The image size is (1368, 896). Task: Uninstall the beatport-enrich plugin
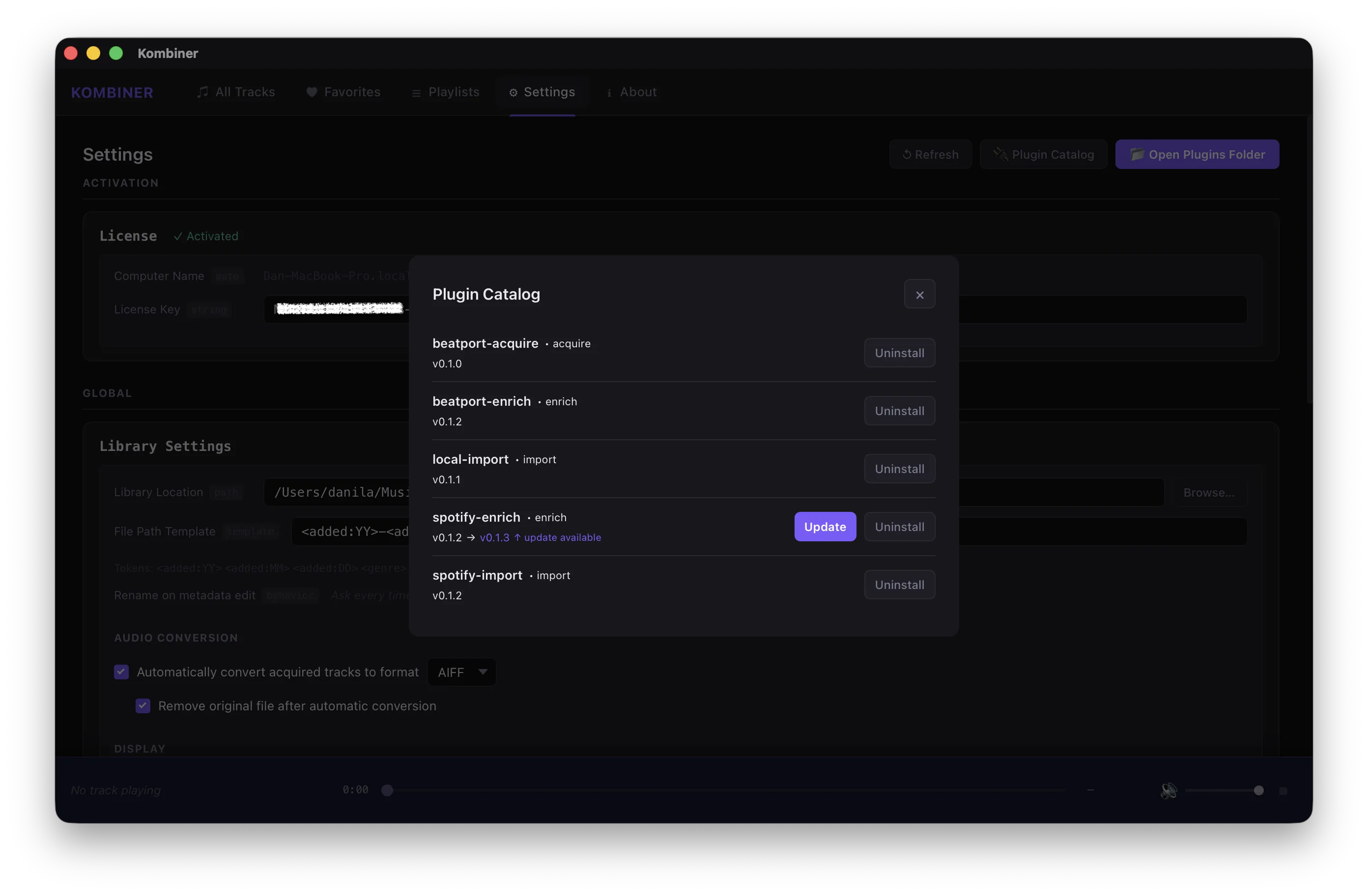tap(899, 411)
